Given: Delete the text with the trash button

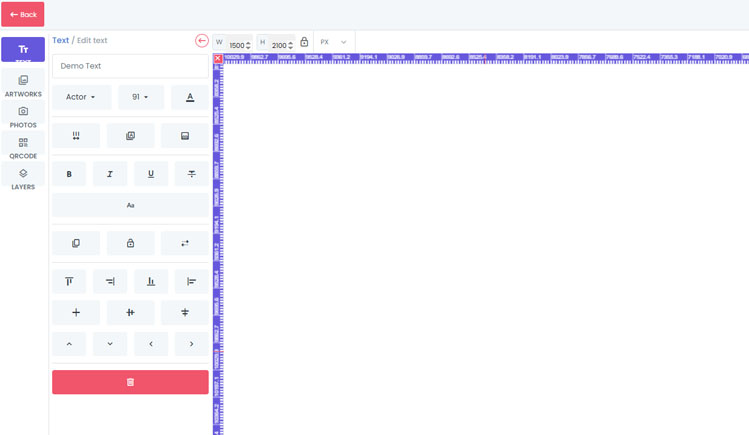Looking at the screenshot, I should [130, 382].
